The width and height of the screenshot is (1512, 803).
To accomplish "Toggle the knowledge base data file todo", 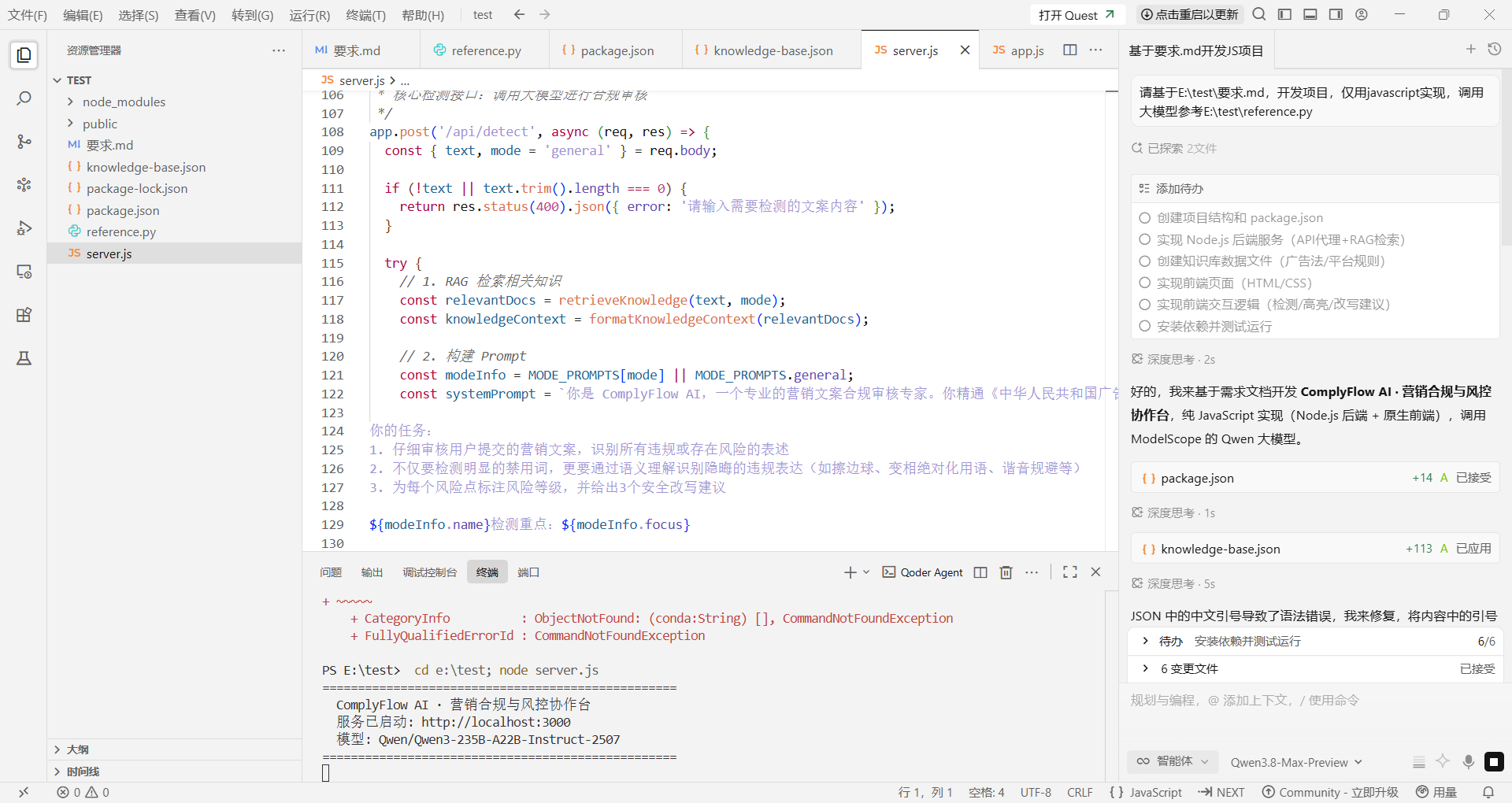I will point(1145,261).
